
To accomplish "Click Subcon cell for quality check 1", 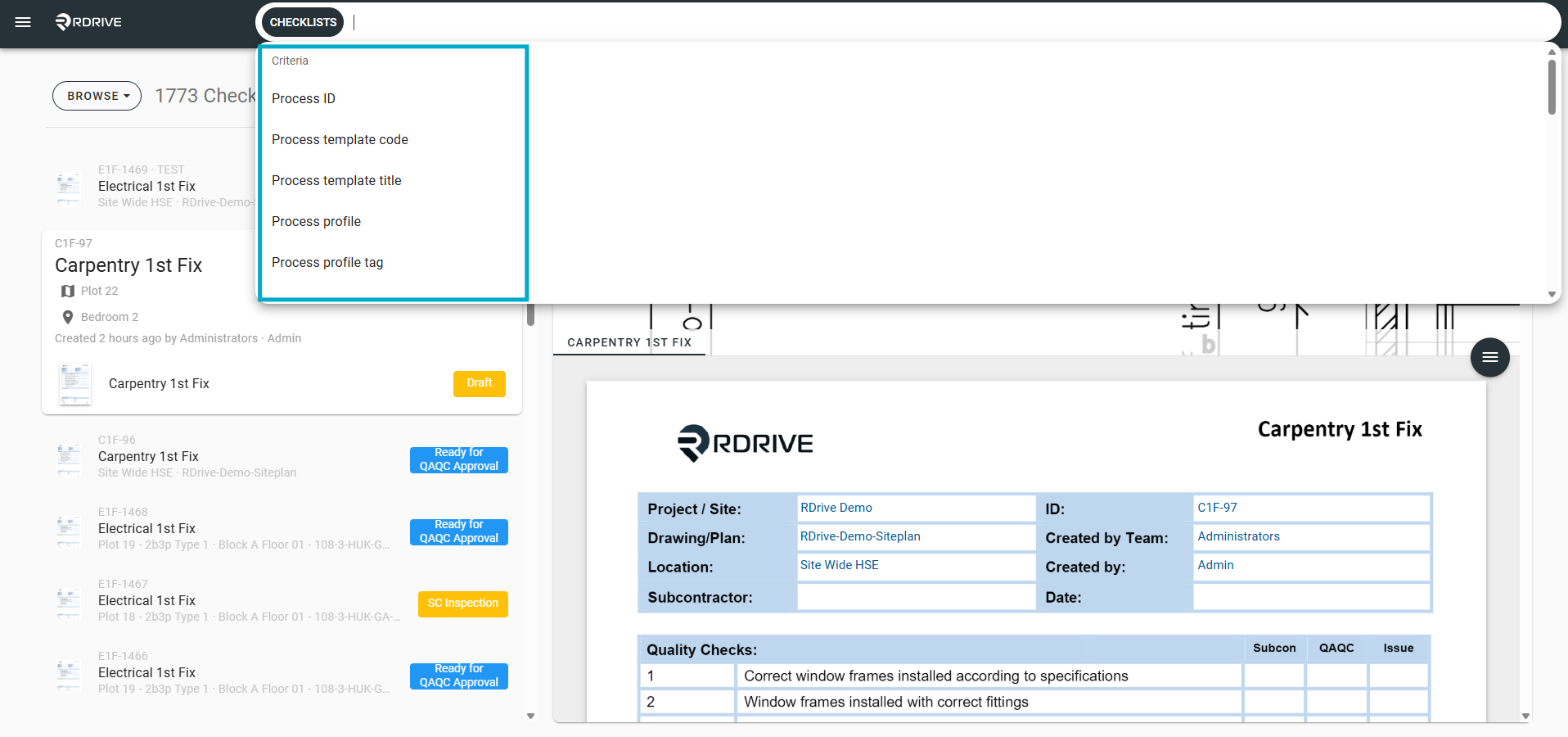I will click(1274, 676).
